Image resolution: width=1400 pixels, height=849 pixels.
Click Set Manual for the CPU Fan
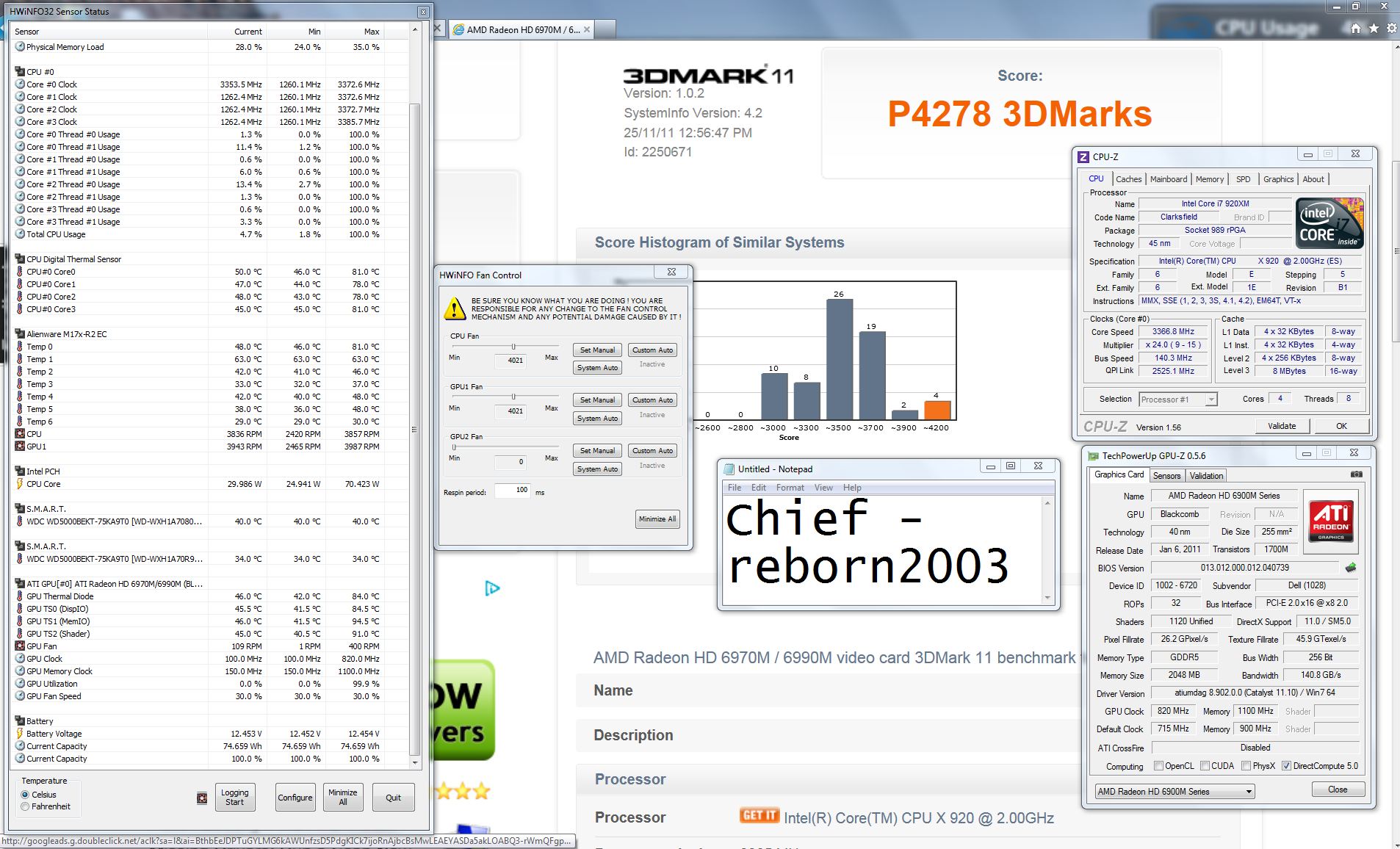point(597,350)
